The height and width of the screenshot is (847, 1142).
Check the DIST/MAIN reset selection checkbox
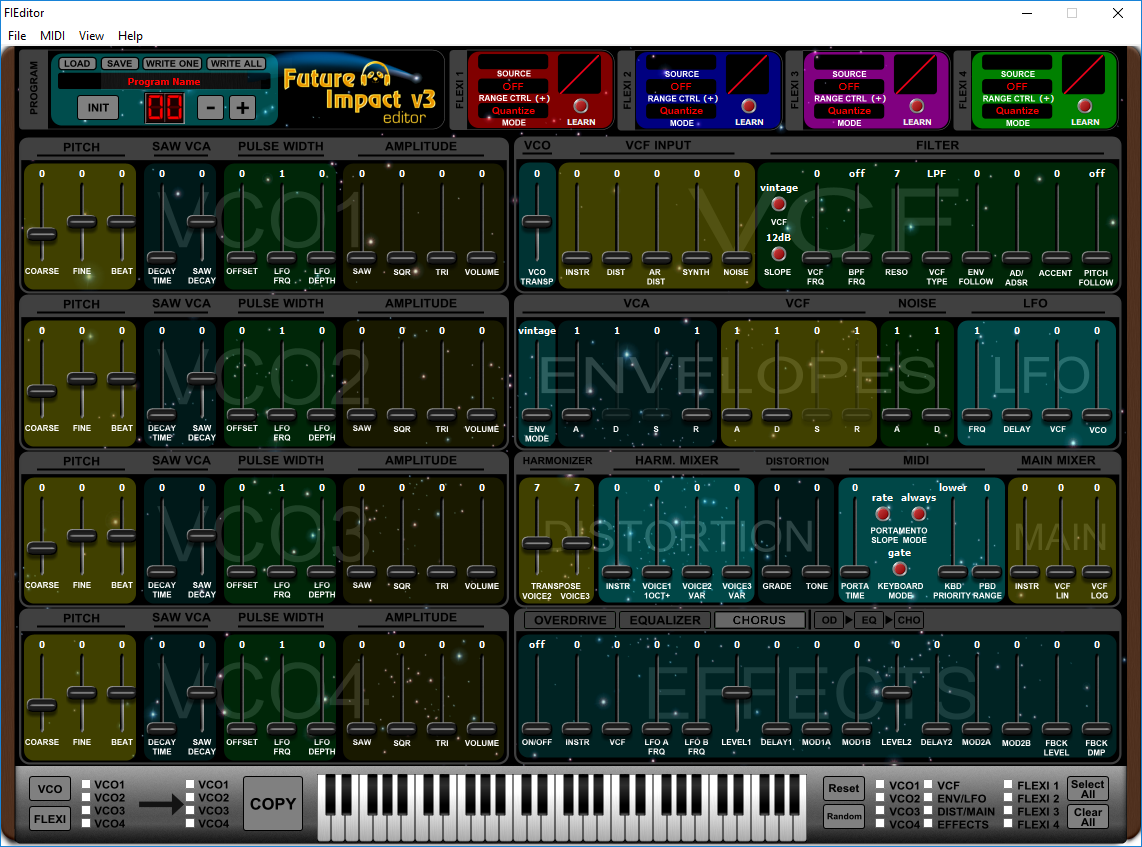click(929, 811)
